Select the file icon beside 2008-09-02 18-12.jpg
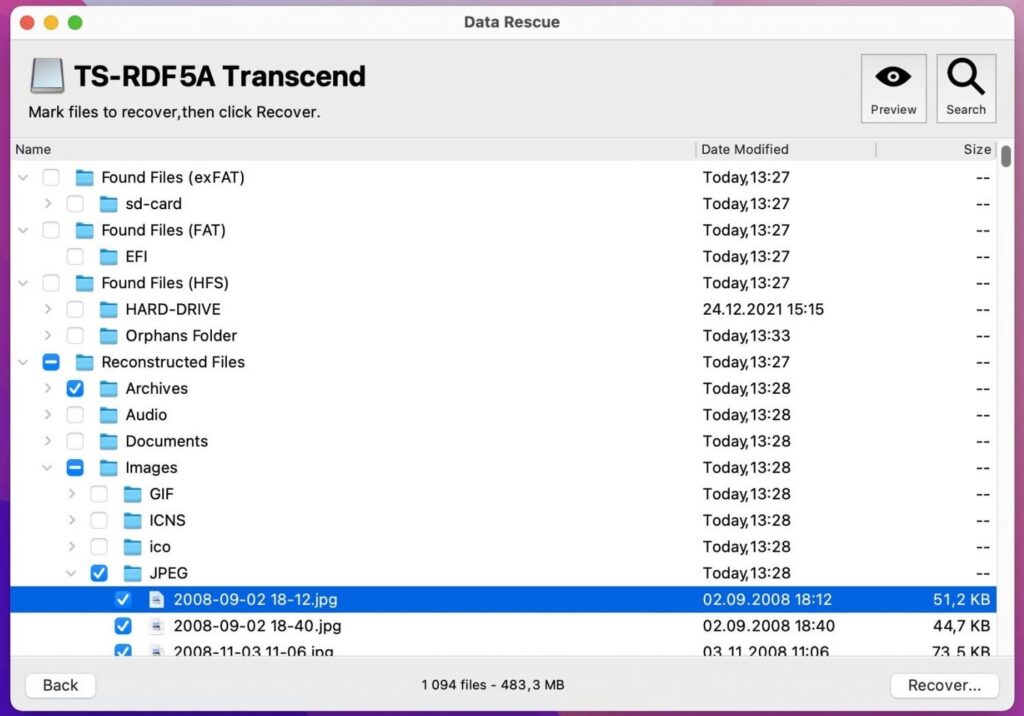Image resolution: width=1024 pixels, height=716 pixels. coord(156,599)
